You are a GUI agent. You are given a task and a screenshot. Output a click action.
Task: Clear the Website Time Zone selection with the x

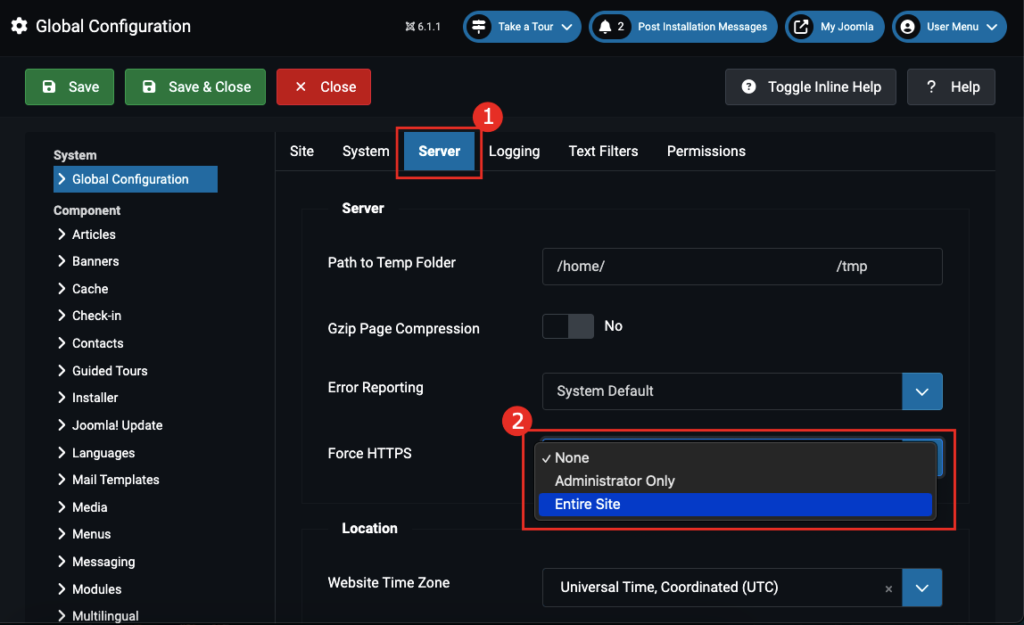[888, 588]
